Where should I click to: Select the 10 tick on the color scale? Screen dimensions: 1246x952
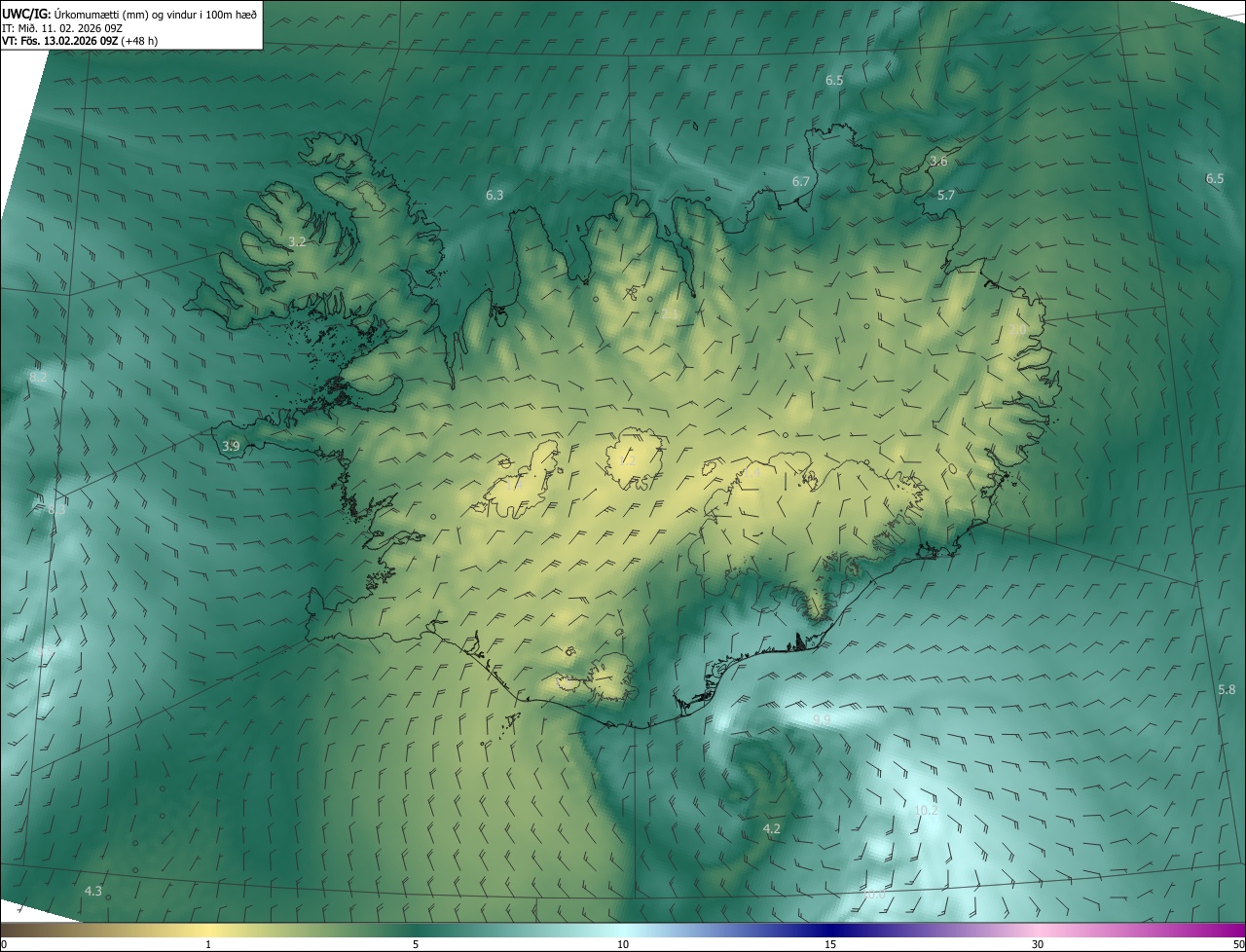pos(623,945)
